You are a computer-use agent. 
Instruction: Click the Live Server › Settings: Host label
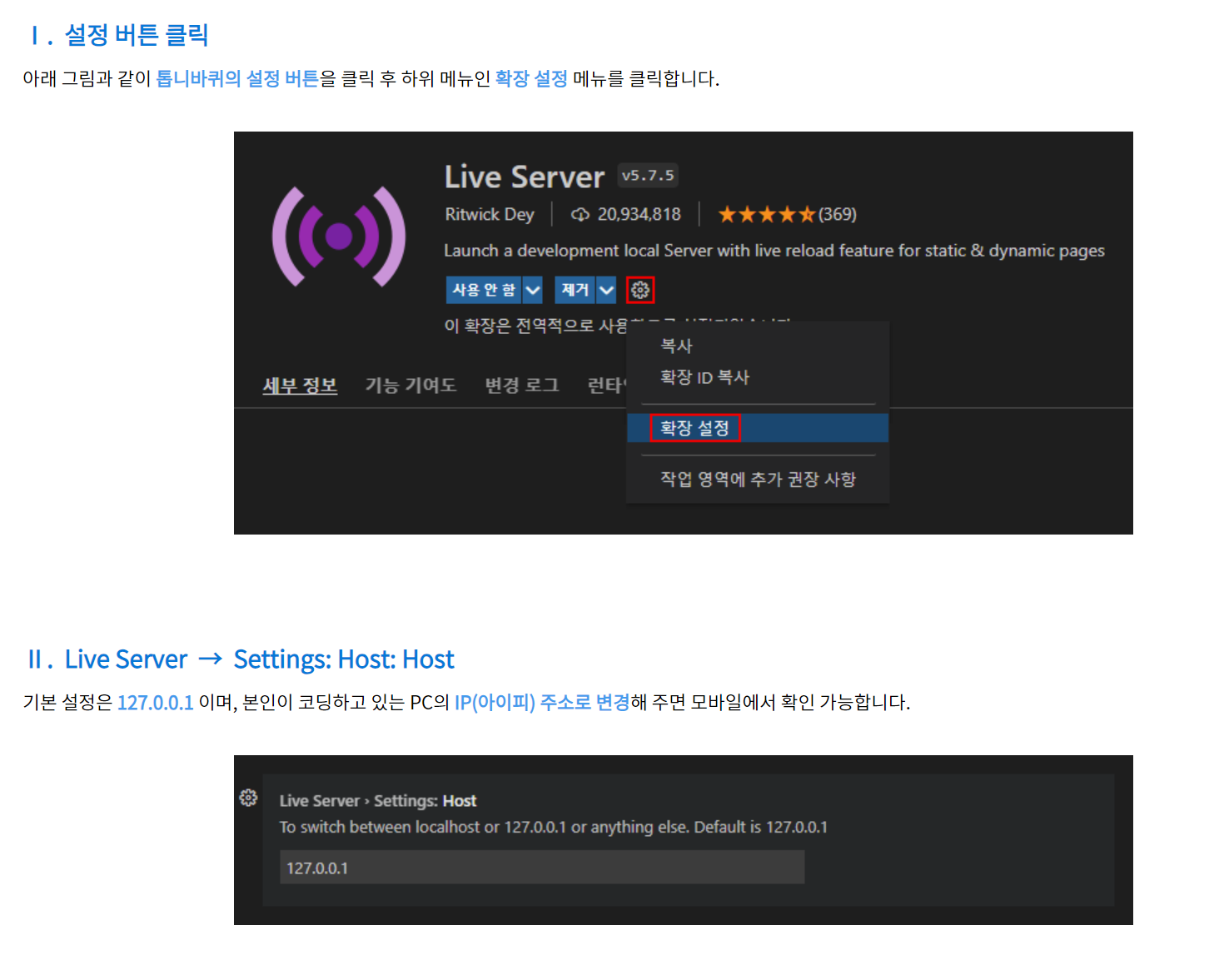tap(378, 801)
